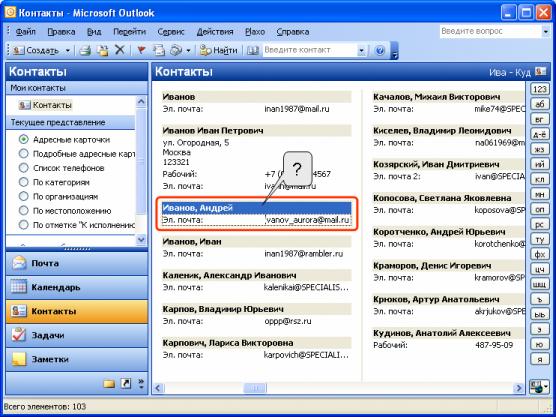Click the blue Help question mark icon

coord(380,50)
